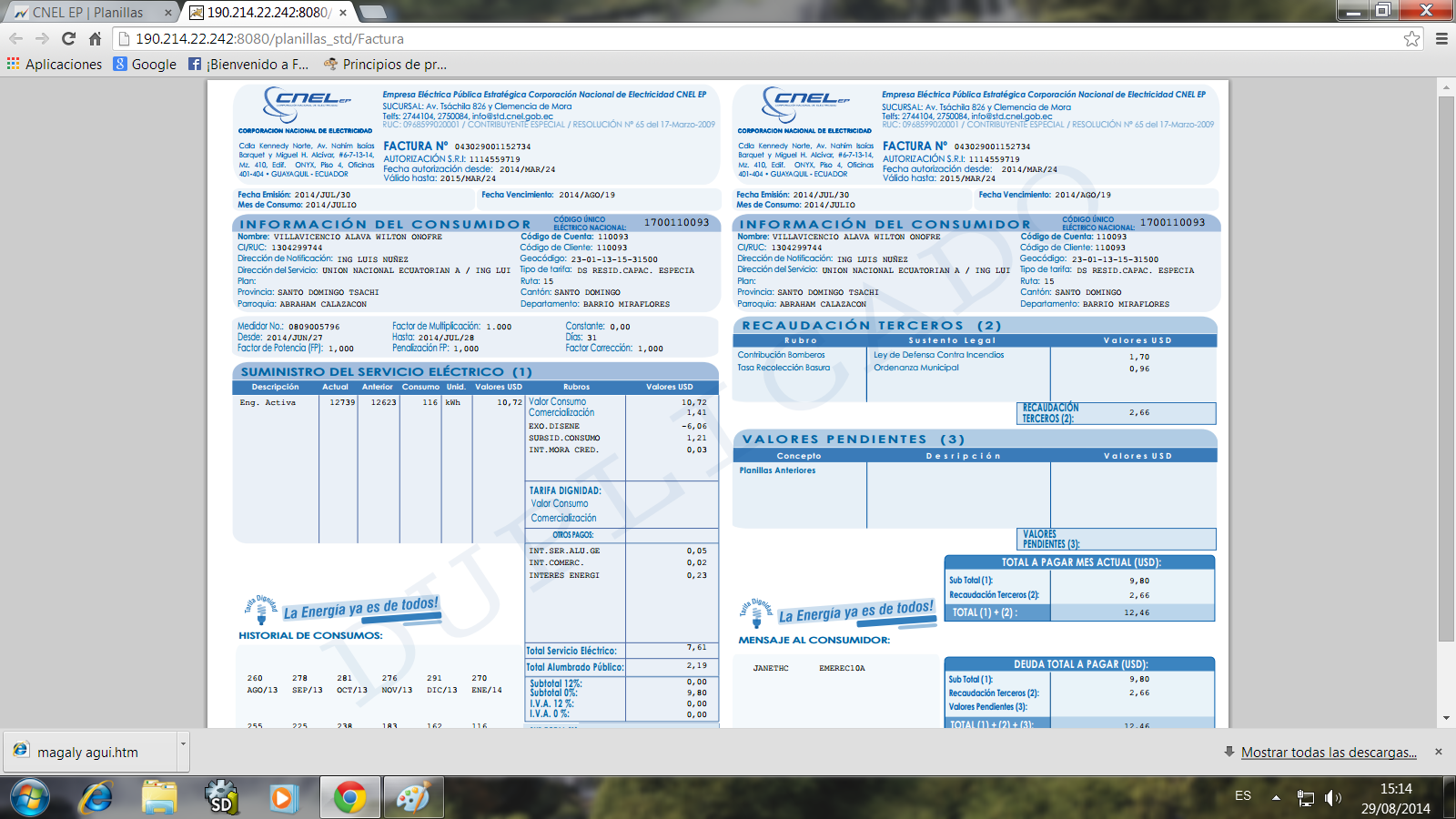The width and height of the screenshot is (1456, 819).
Task: Click the Planillas Anteriores entry
Action: (777, 470)
